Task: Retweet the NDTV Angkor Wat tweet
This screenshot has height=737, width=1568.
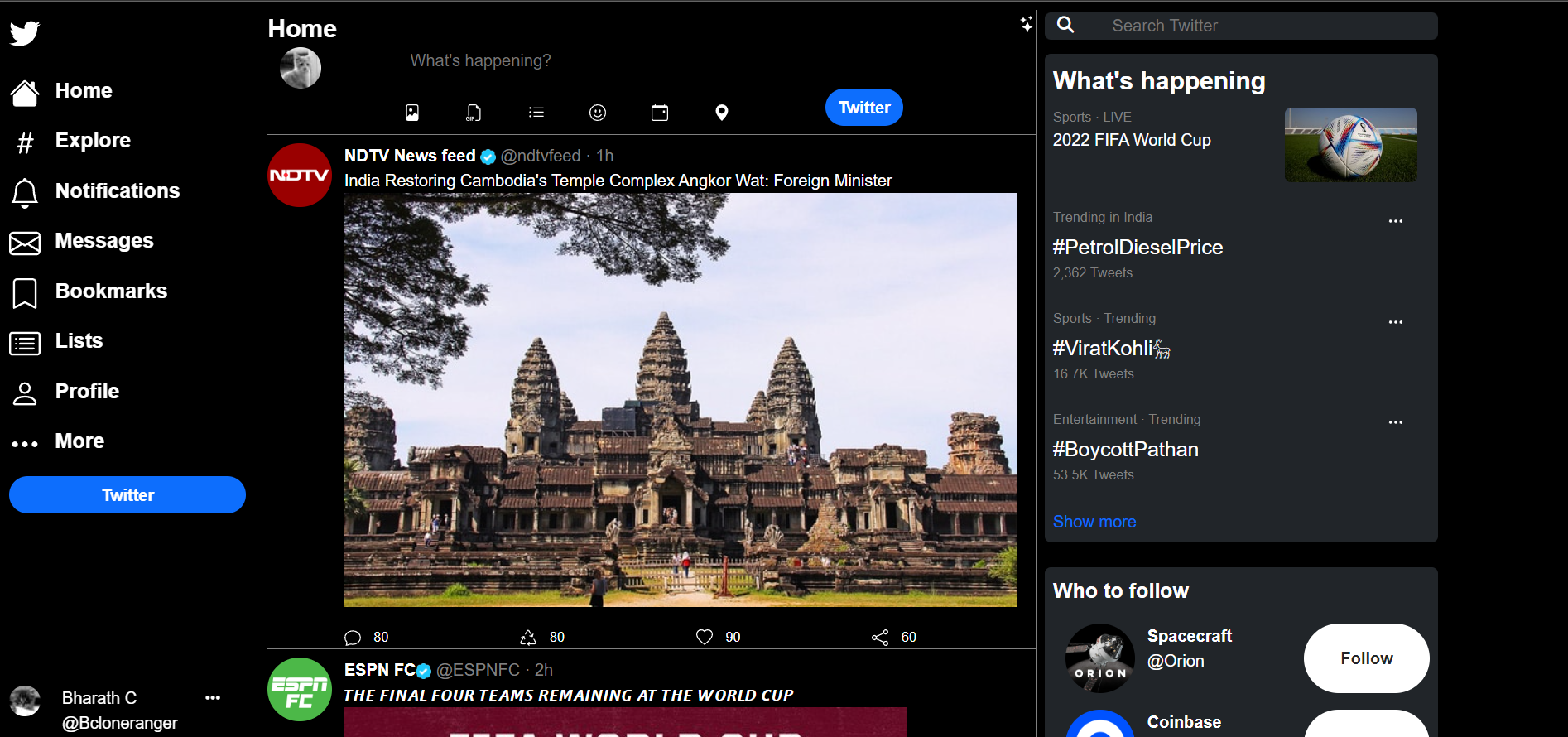Action: [x=528, y=637]
